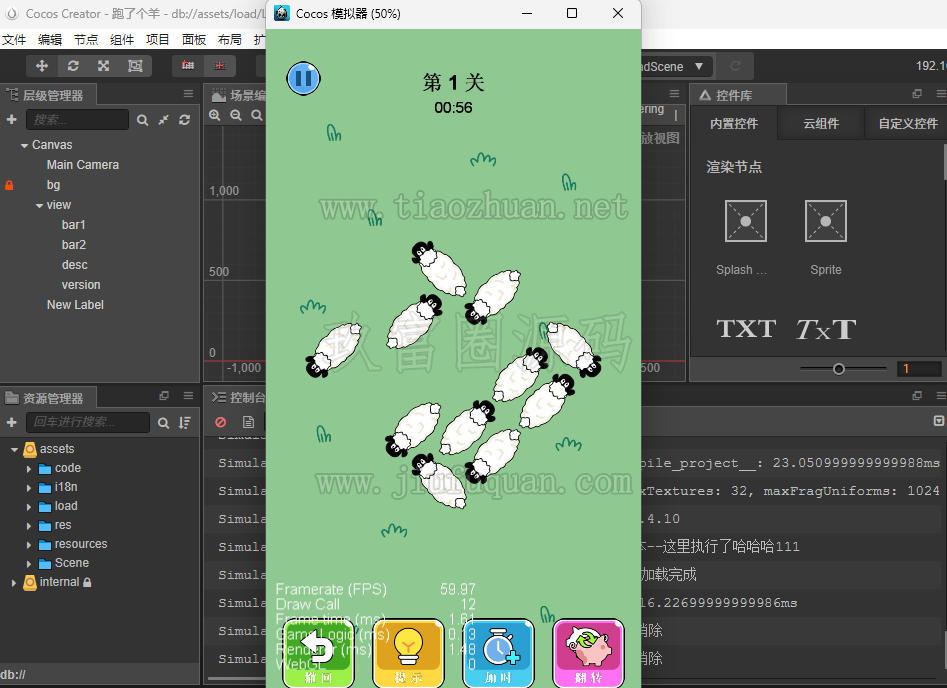Expand the internal assets database
Screen dimensions: 947x688
(x=14, y=583)
